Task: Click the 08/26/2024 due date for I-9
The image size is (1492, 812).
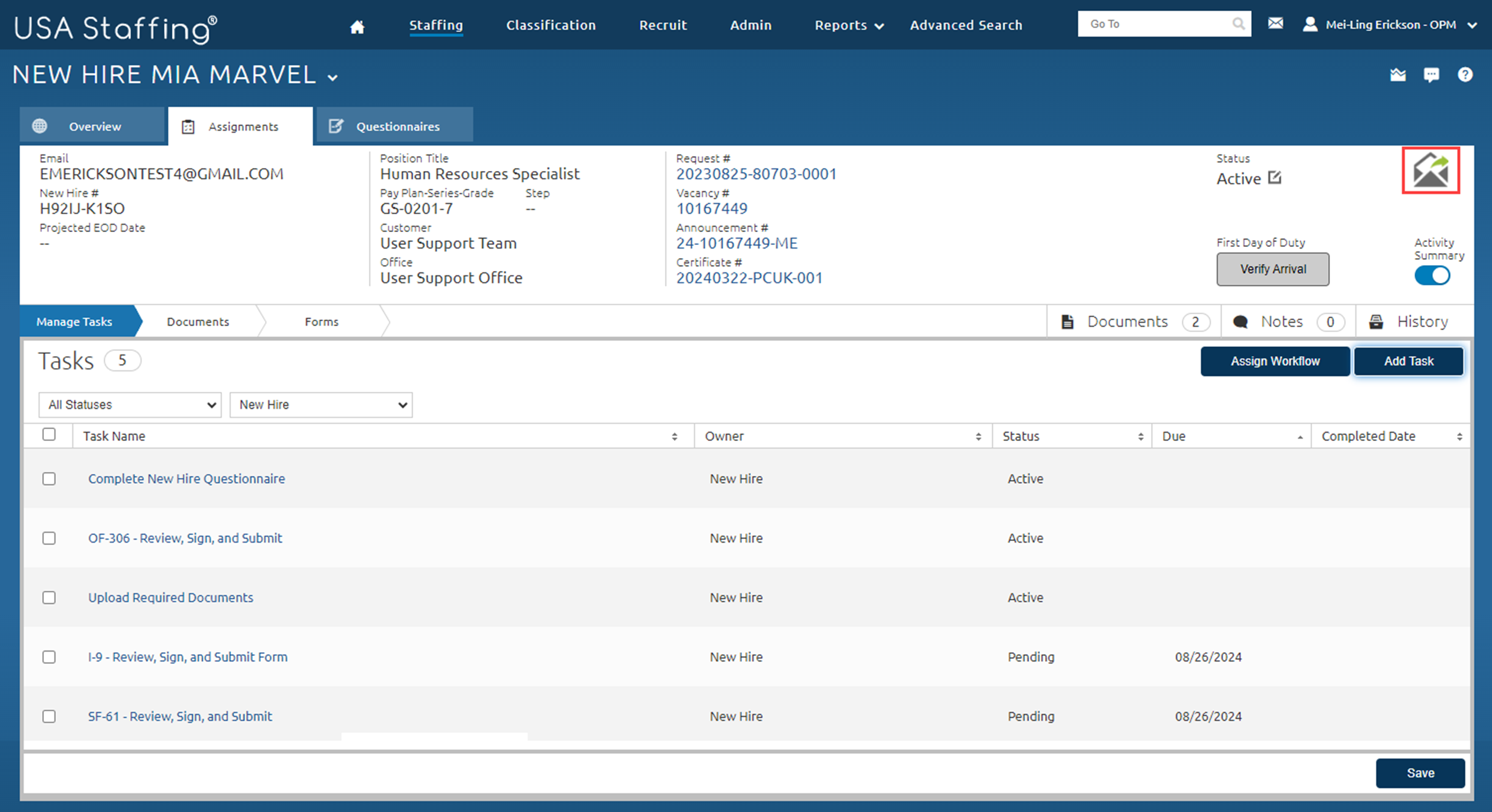Action: point(1208,657)
